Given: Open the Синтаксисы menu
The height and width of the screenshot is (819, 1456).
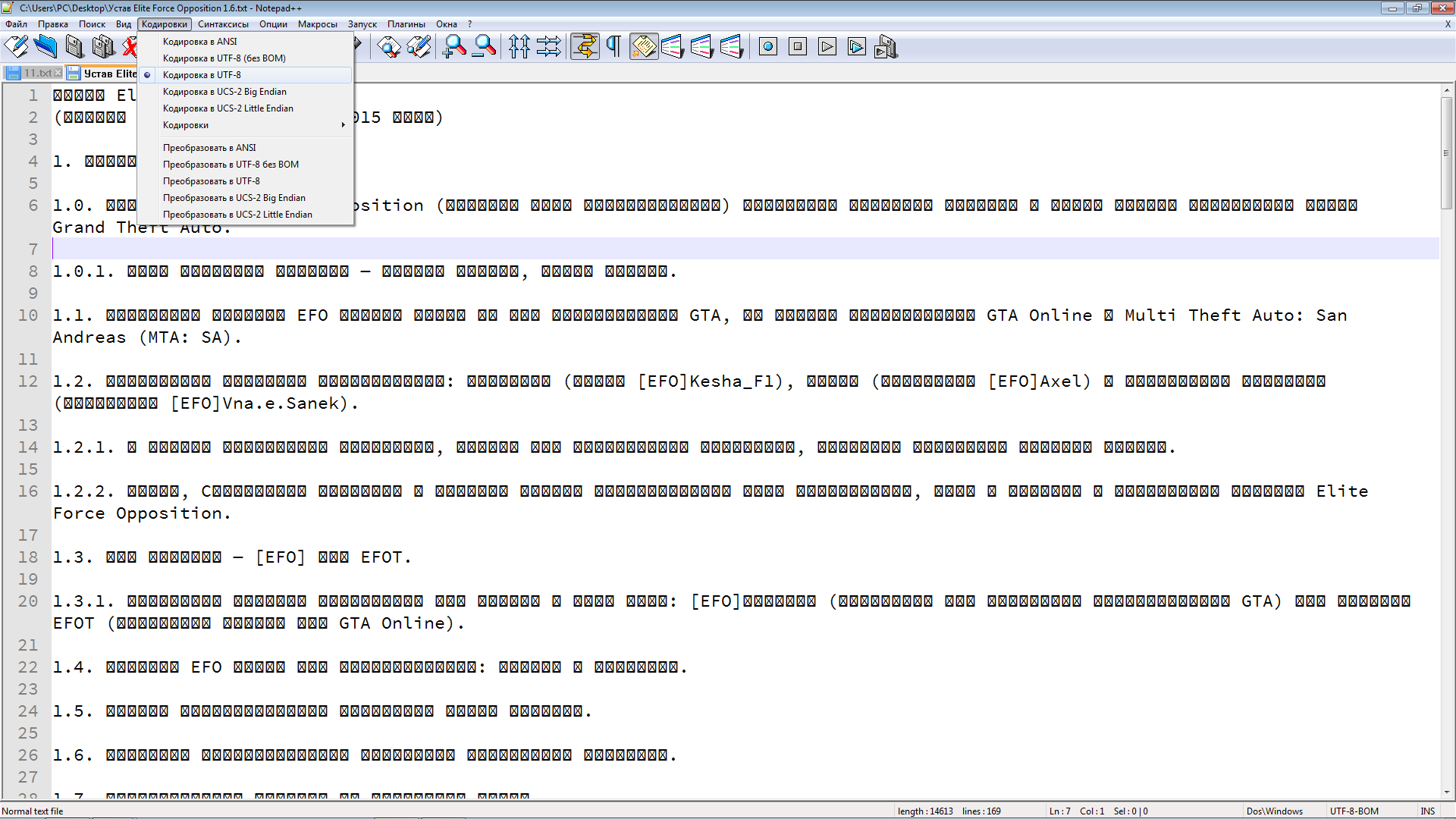Looking at the screenshot, I should click(x=223, y=24).
